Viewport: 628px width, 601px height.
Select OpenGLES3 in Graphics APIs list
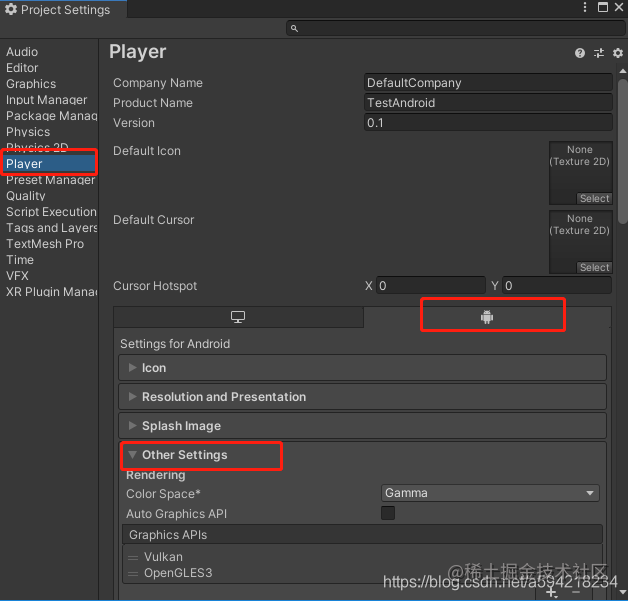pyautogui.click(x=362, y=573)
